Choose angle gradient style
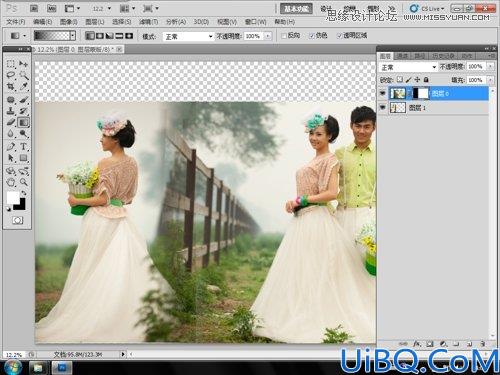This screenshot has height=375, width=500. [x=109, y=36]
